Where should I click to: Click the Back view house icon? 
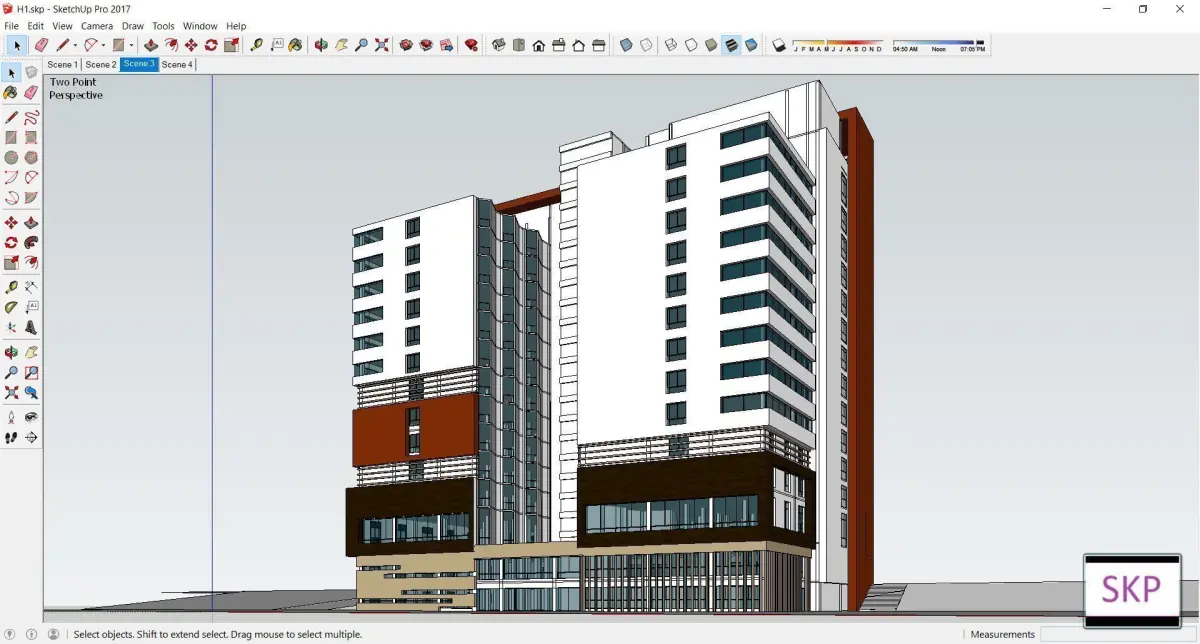579,45
